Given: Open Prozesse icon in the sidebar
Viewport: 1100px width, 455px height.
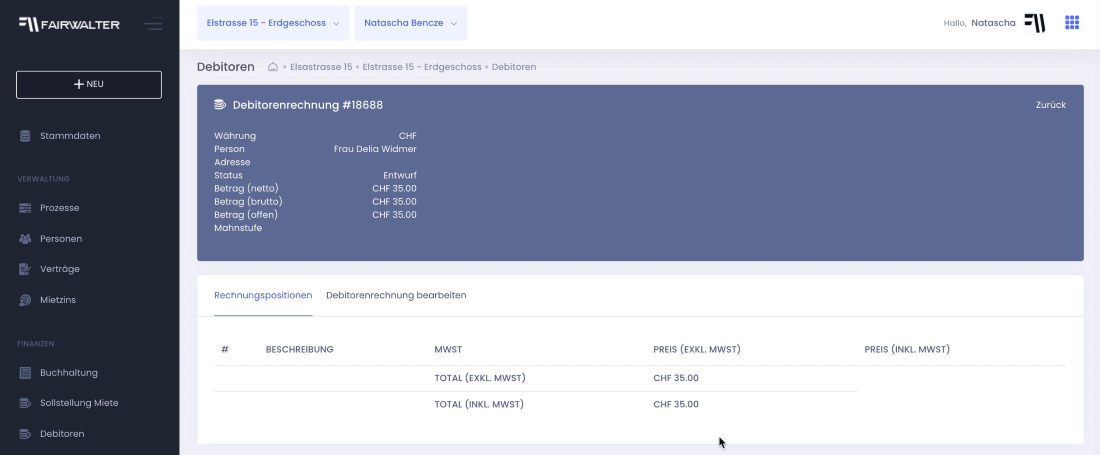Looking at the screenshot, I should [x=25, y=208].
